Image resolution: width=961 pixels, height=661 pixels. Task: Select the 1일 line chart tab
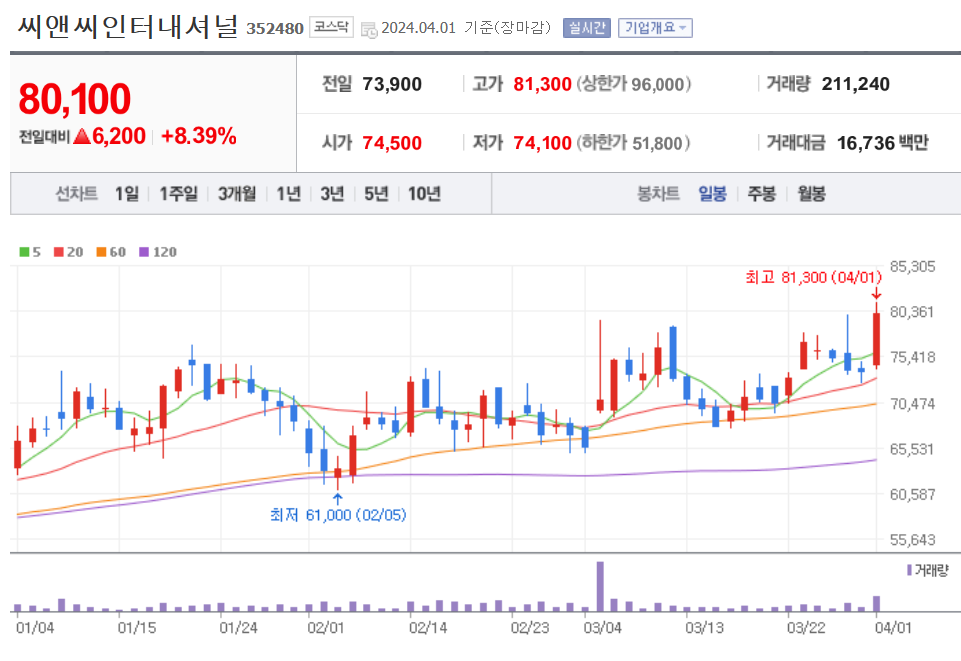pos(127,194)
